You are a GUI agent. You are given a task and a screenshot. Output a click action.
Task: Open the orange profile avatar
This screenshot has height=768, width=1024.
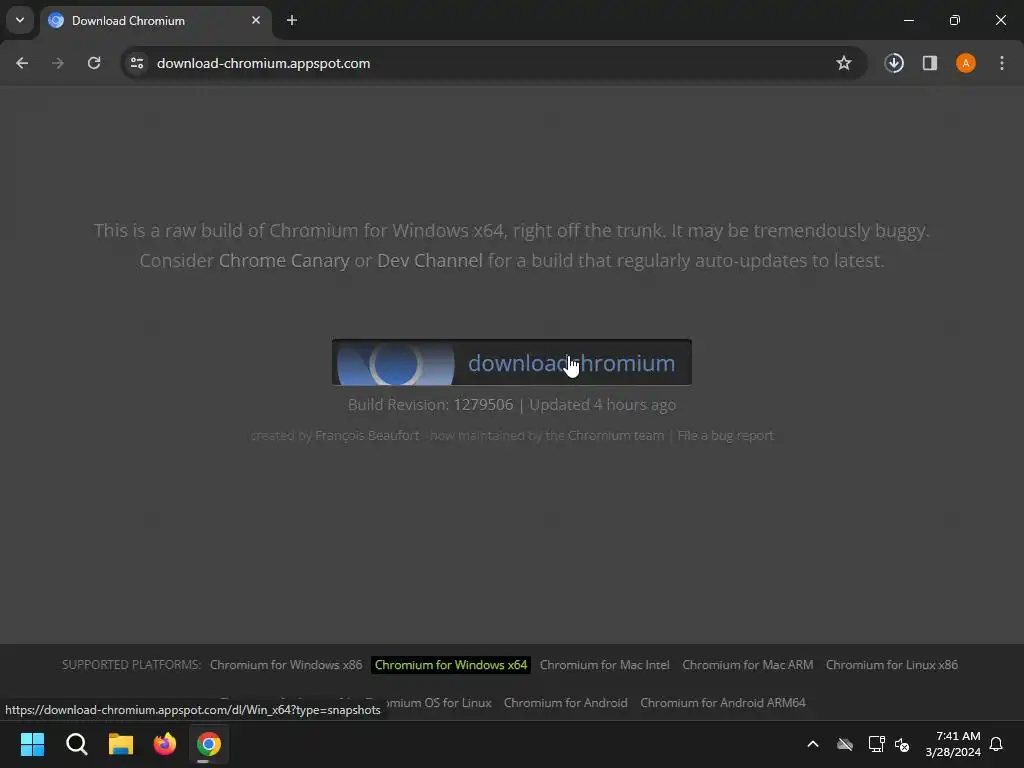966,63
